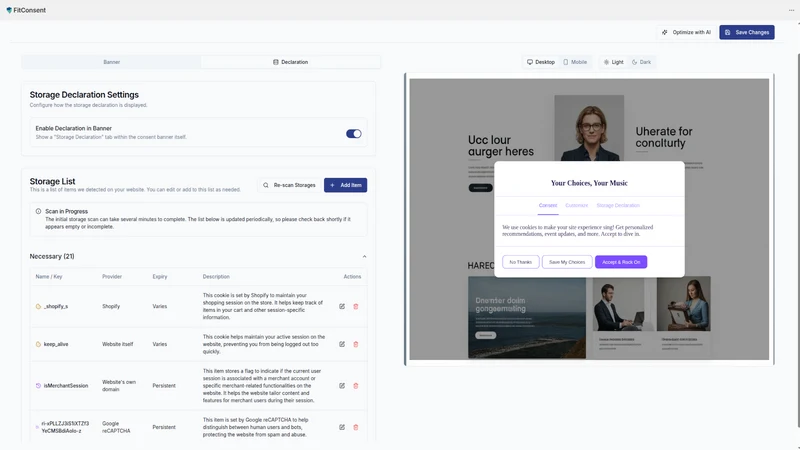Add a new storage item
Image resolution: width=800 pixels, height=450 pixels.
click(x=345, y=185)
